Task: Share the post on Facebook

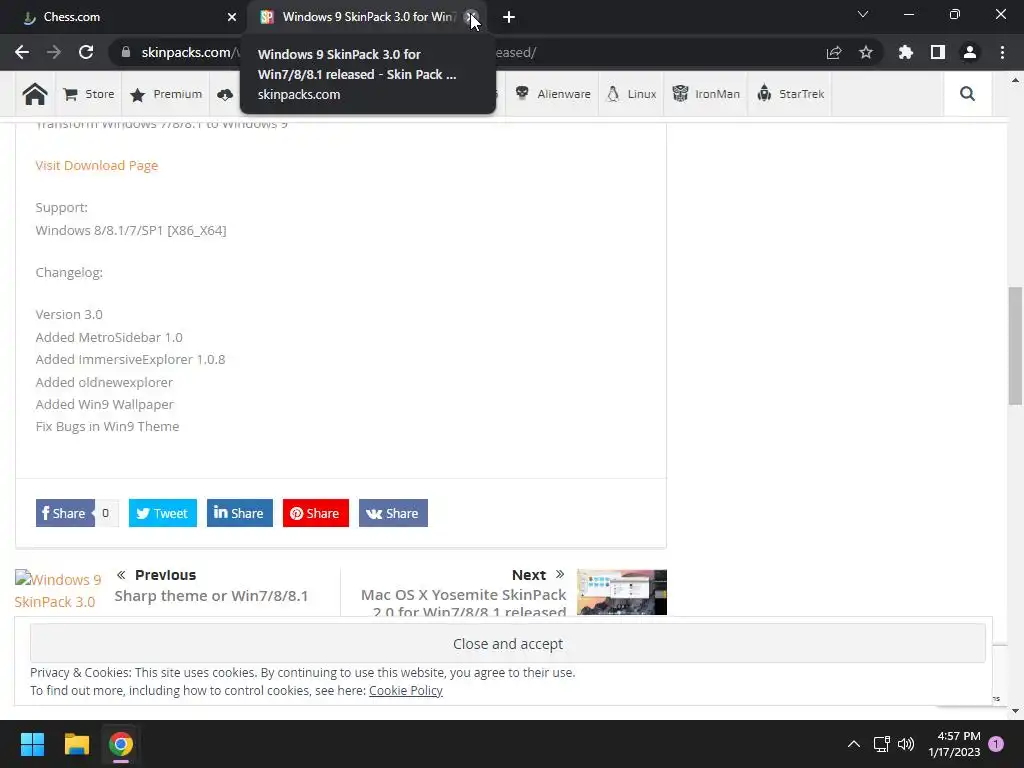Action: coord(65,513)
